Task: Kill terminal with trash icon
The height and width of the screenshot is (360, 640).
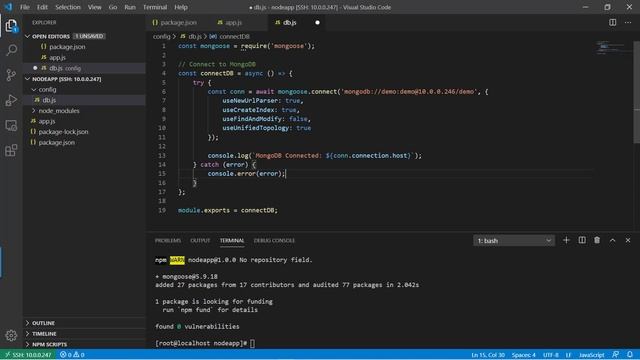Action: point(597,240)
